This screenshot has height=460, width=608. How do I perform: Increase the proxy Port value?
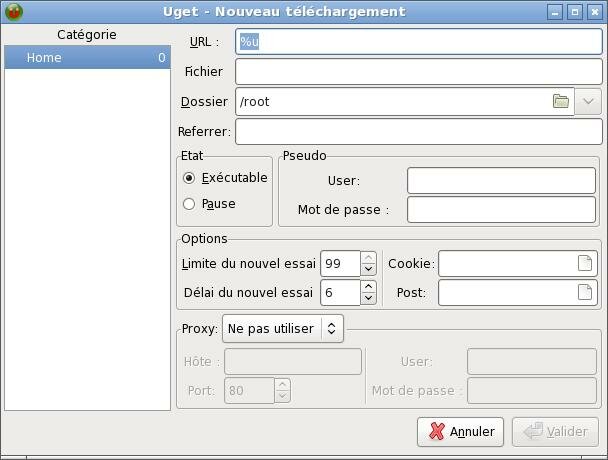[x=282, y=384]
